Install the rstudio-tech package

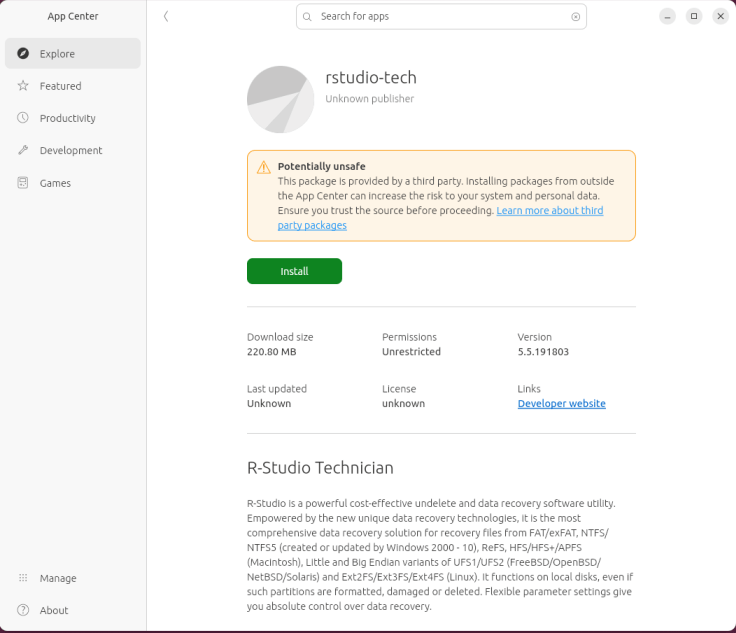294,271
